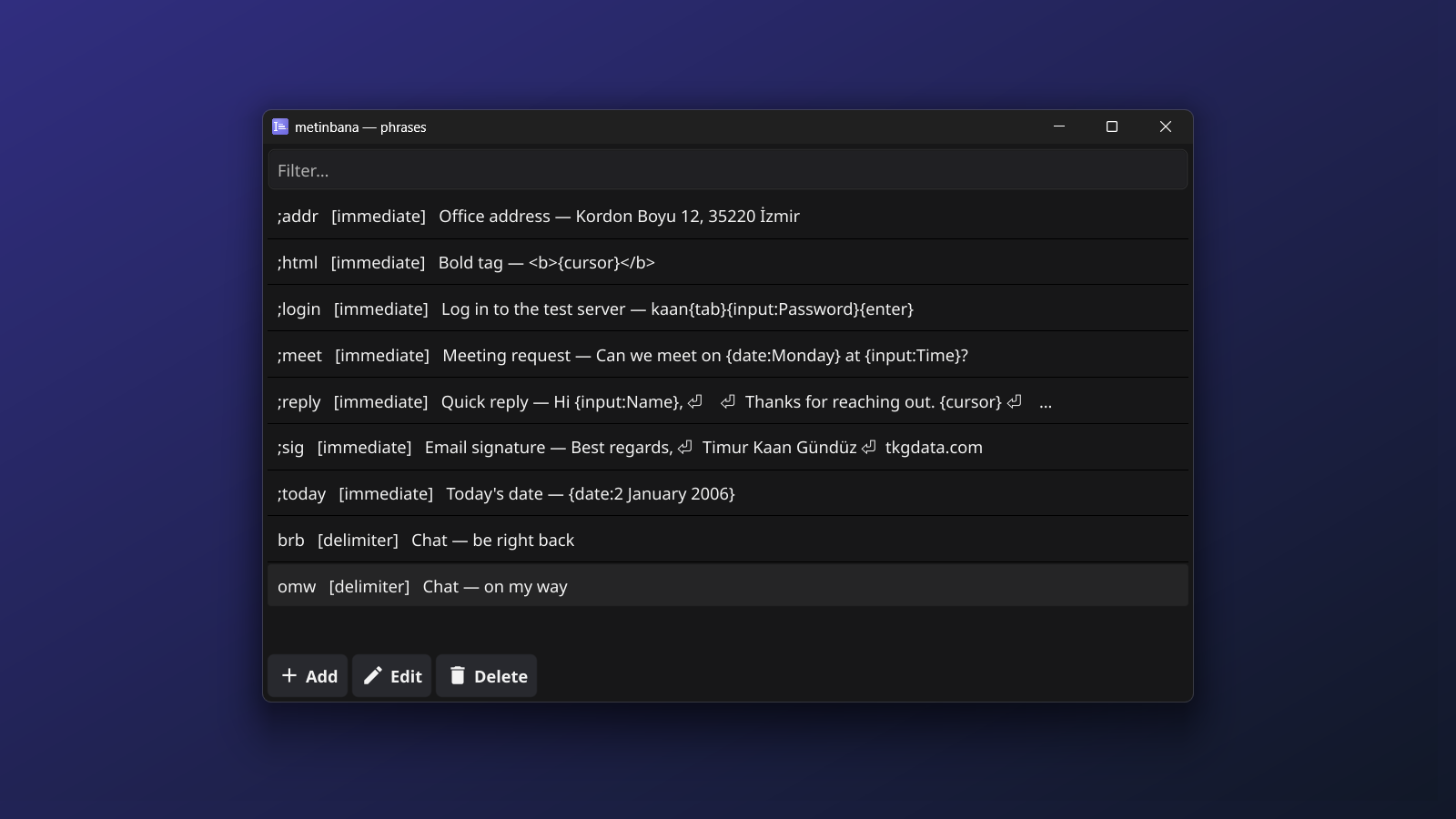Viewport: 1456px width, 819px height.
Task: Select the ;sig Email signature row
Action: coord(728,448)
